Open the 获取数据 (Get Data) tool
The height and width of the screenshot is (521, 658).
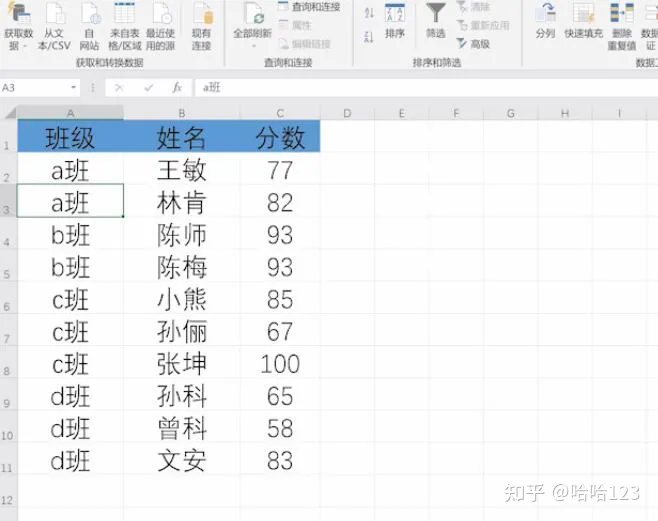18,25
